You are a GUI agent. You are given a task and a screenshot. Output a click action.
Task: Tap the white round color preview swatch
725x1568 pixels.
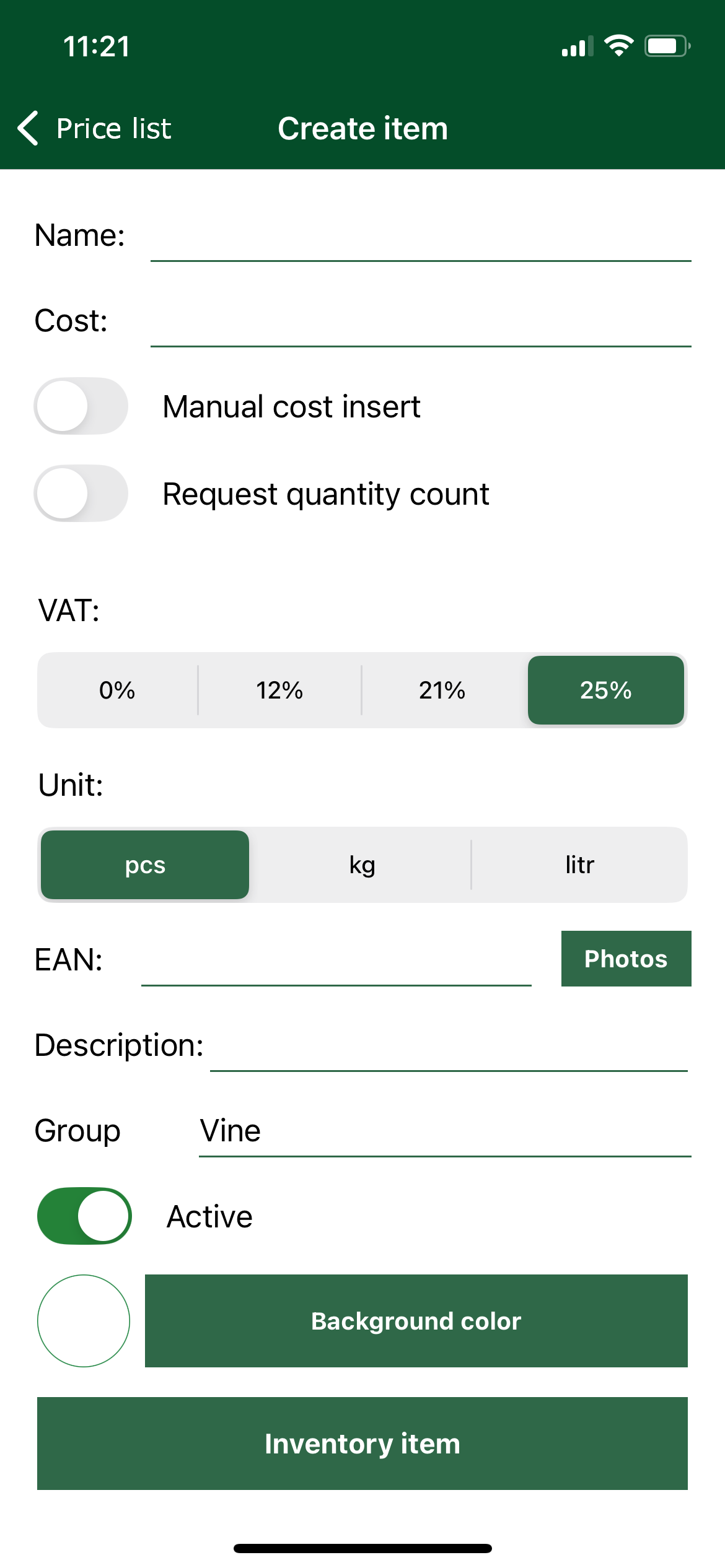84,1321
